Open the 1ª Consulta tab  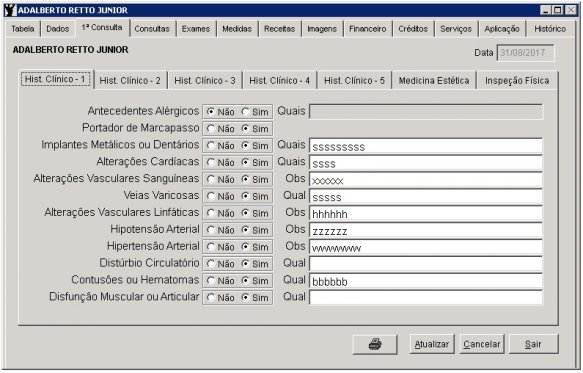102,28
